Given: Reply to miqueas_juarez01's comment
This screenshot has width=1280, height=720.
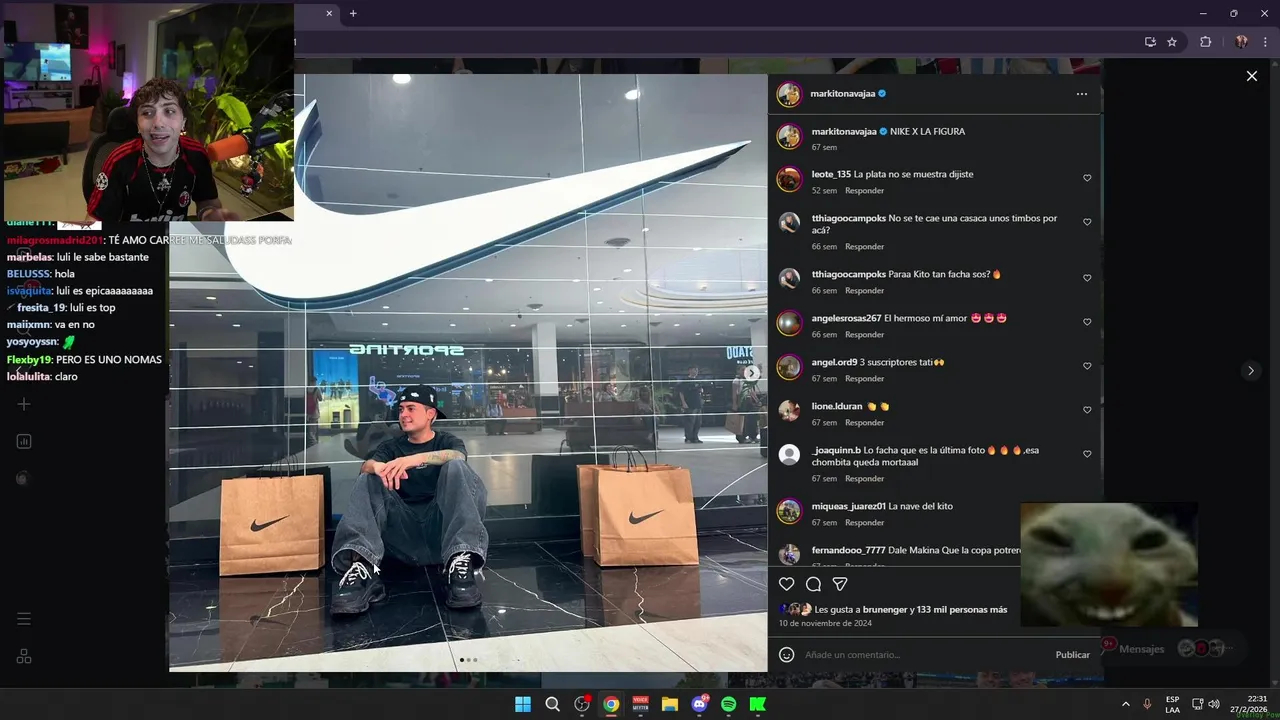Looking at the screenshot, I should tap(864, 522).
